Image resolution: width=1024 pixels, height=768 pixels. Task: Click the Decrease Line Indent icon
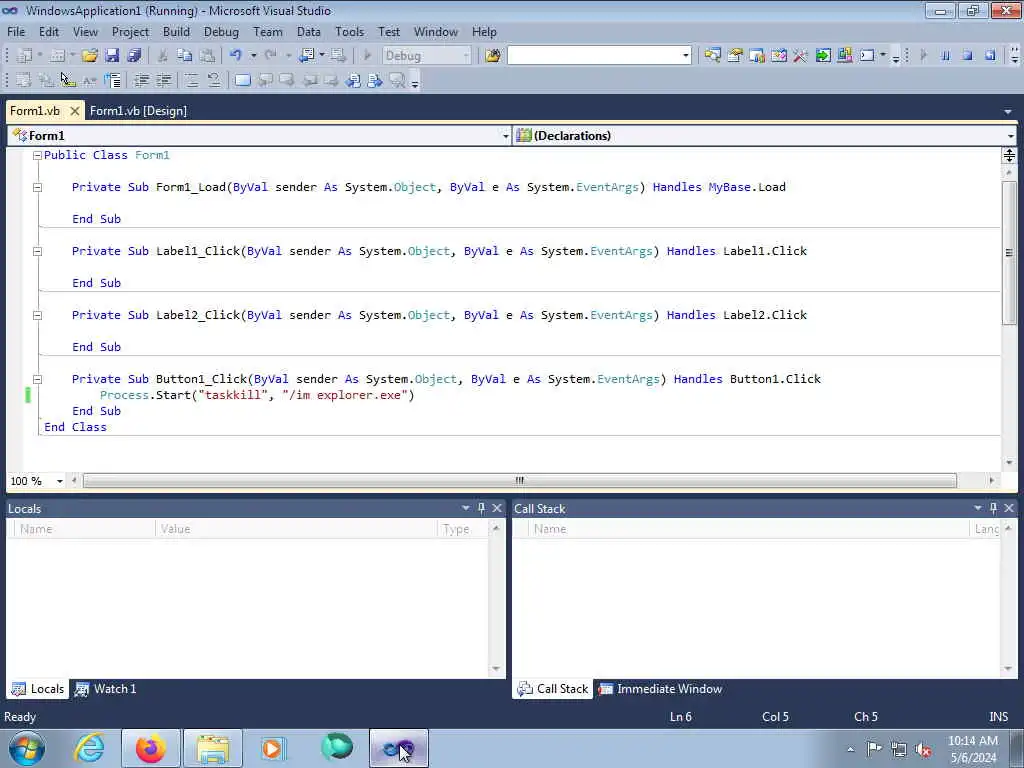click(x=141, y=80)
